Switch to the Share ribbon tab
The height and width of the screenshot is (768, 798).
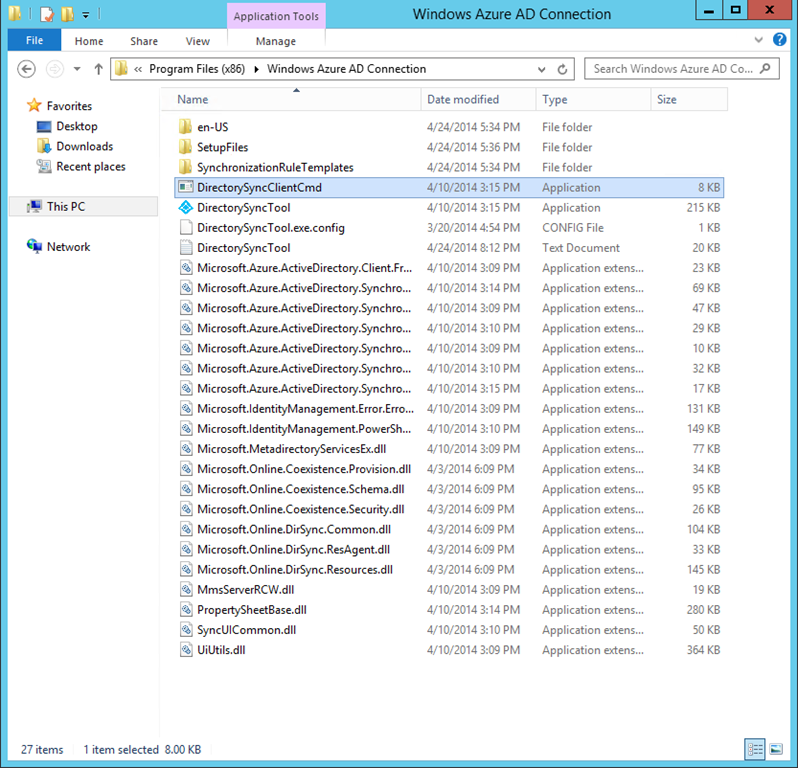(144, 41)
